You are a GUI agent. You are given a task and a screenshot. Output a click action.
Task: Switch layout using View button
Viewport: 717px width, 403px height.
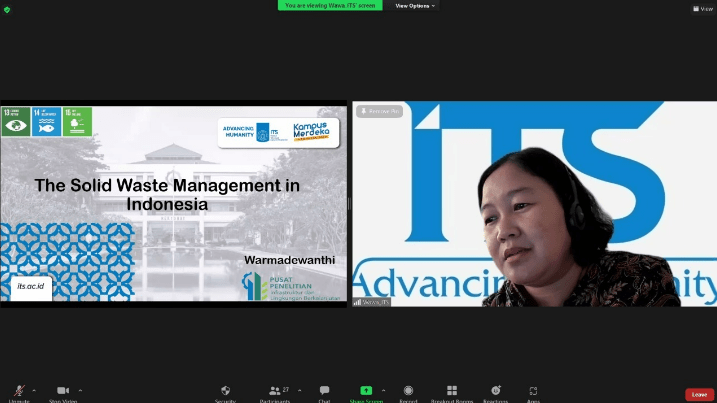(702, 8)
